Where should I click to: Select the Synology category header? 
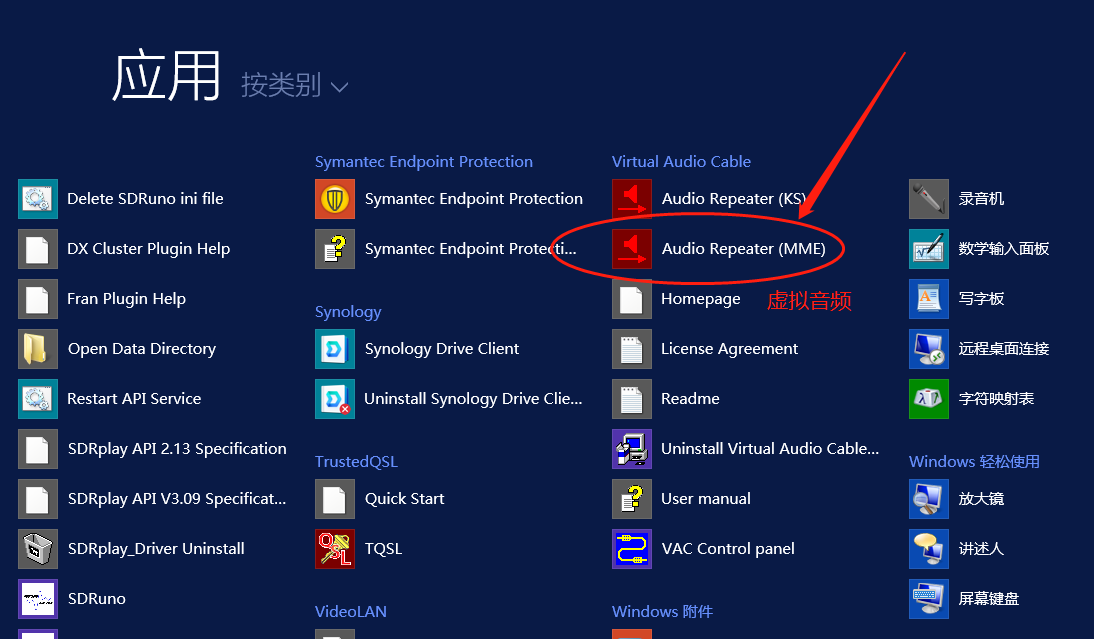pos(348,312)
